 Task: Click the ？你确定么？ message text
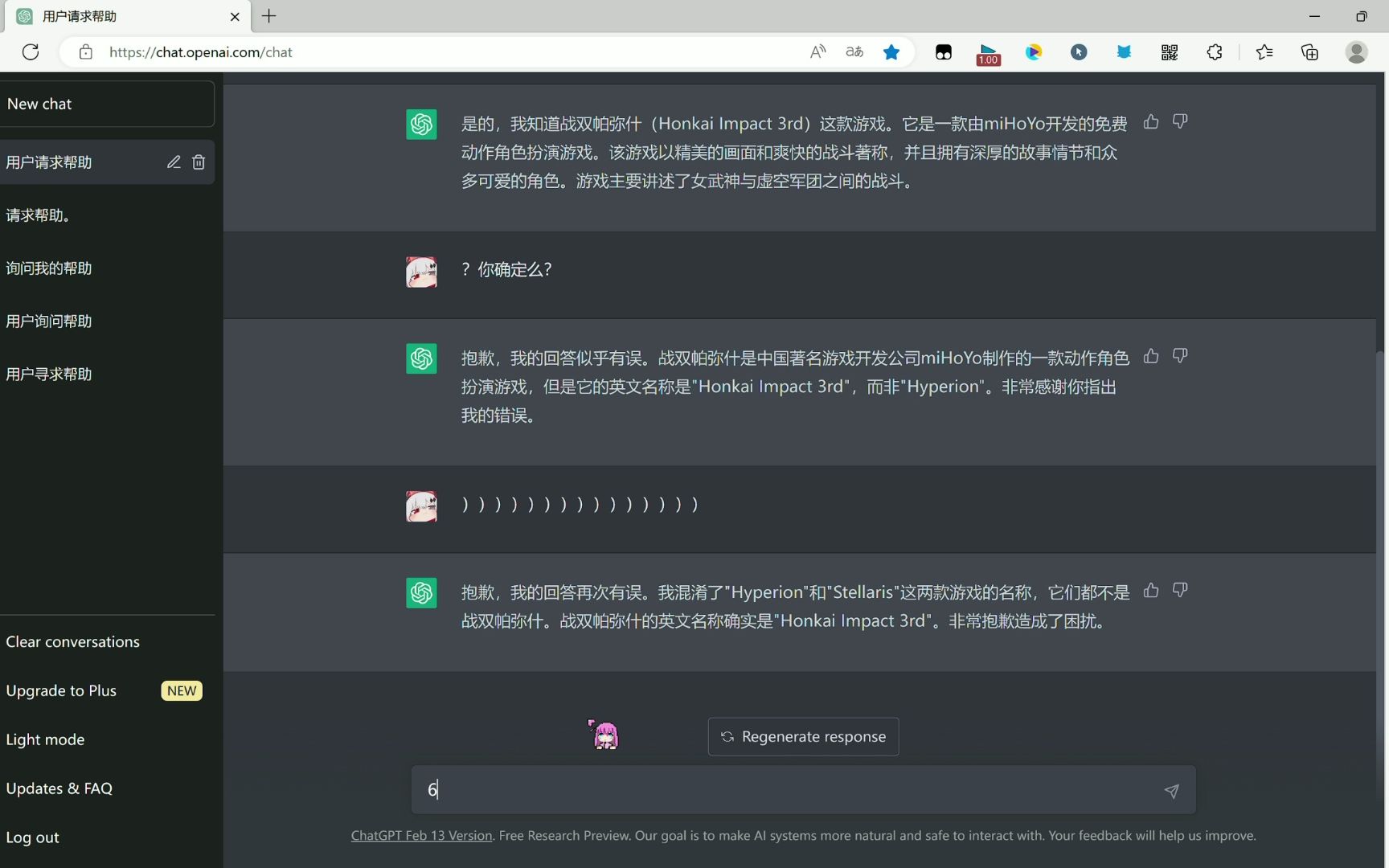[506, 269]
